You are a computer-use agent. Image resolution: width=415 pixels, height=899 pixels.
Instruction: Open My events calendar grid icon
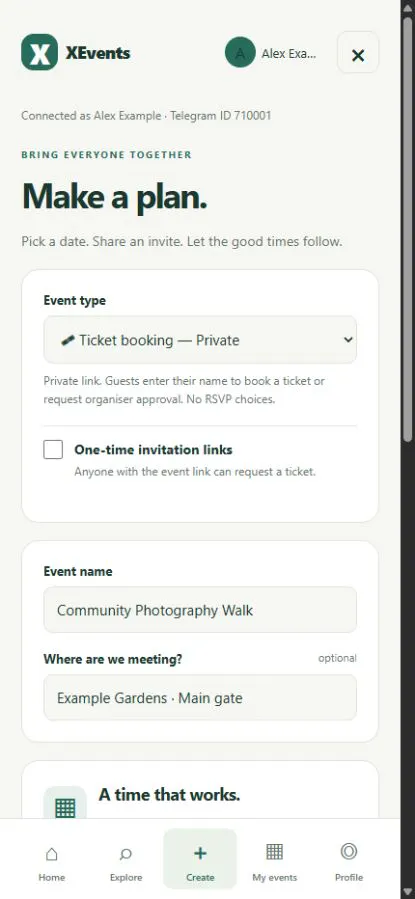[275, 852]
